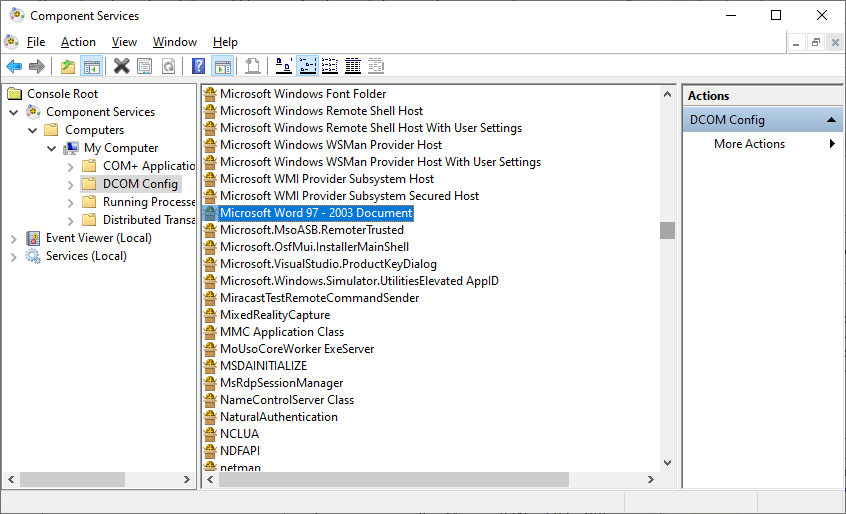846x514 pixels.
Task: Click the tree pane scroll right arrow
Action: tap(187, 479)
